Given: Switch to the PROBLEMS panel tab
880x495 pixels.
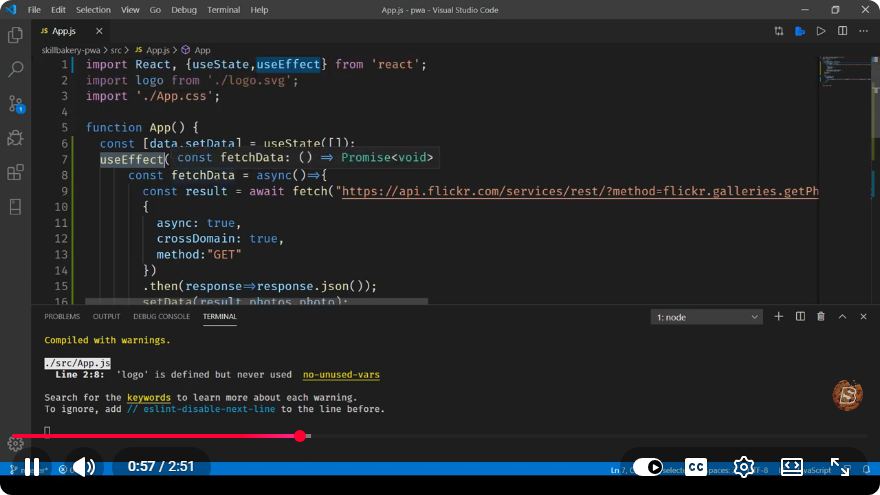Looking at the screenshot, I should click(x=62, y=317).
